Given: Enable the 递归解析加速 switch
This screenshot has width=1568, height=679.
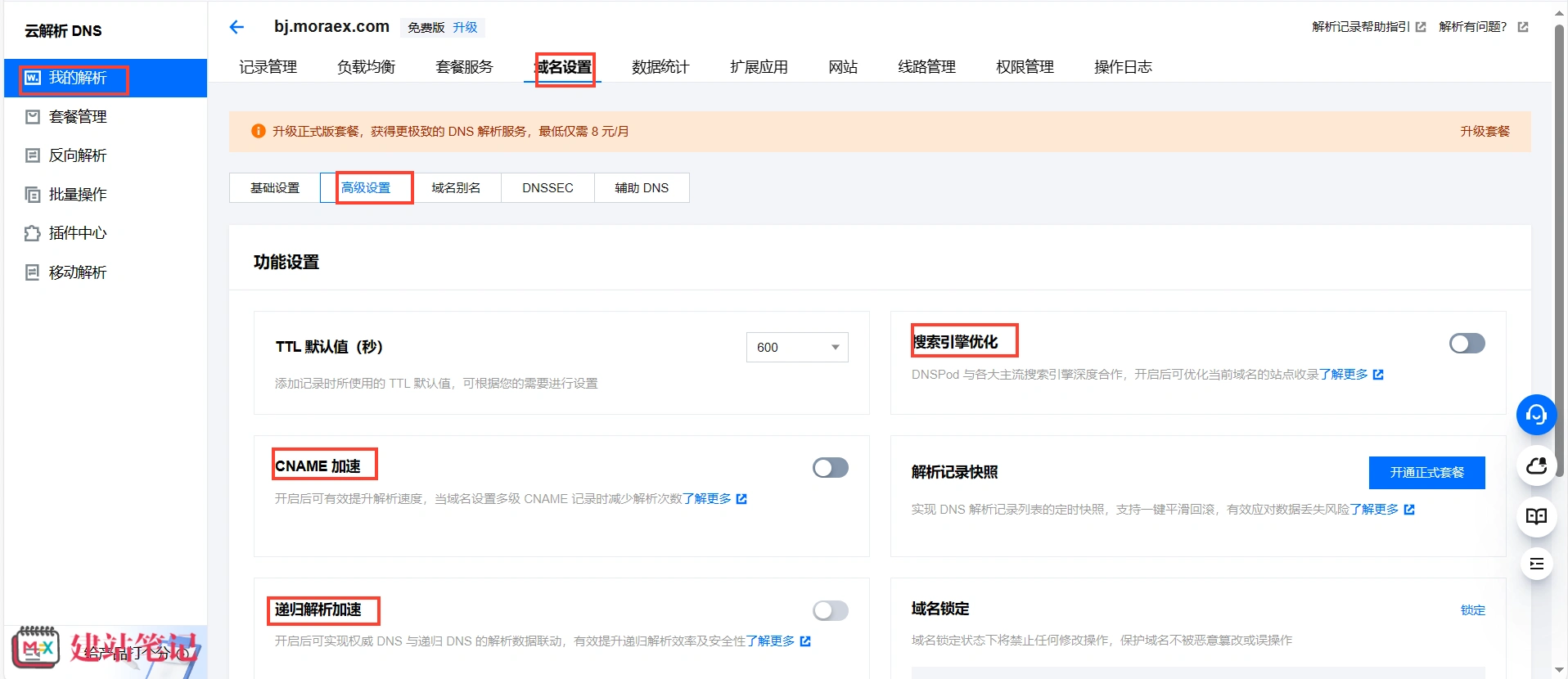Looking at the screenshot, I should (831, 611).
